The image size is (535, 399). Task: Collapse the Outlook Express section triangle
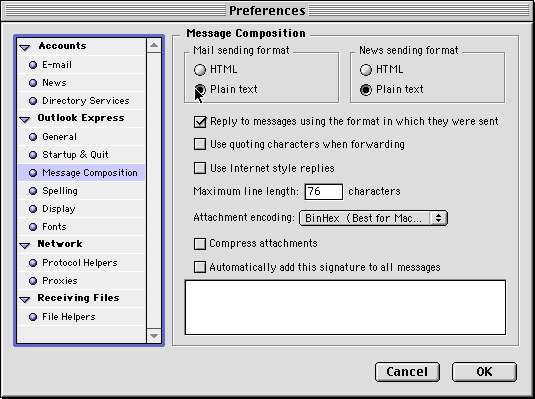point(25,119)
